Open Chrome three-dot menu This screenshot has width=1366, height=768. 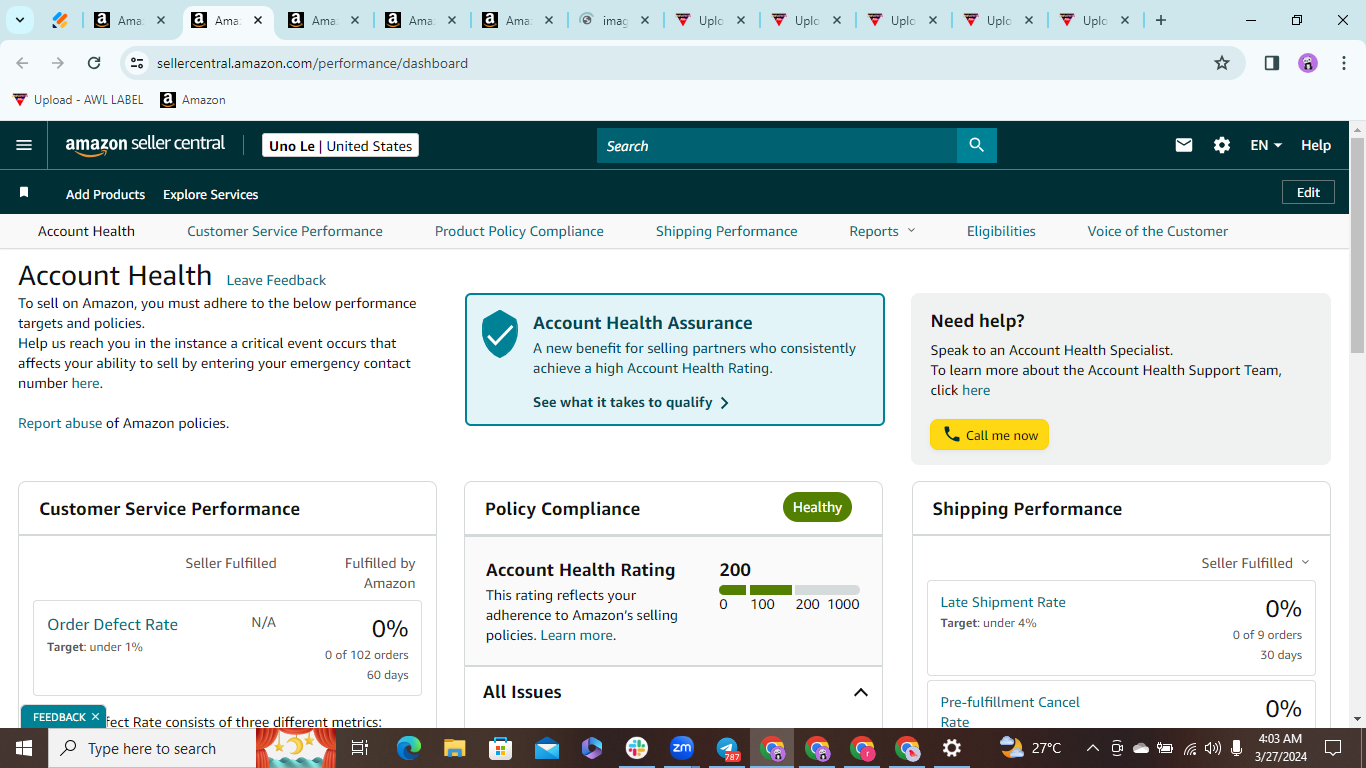(1344, 63)
